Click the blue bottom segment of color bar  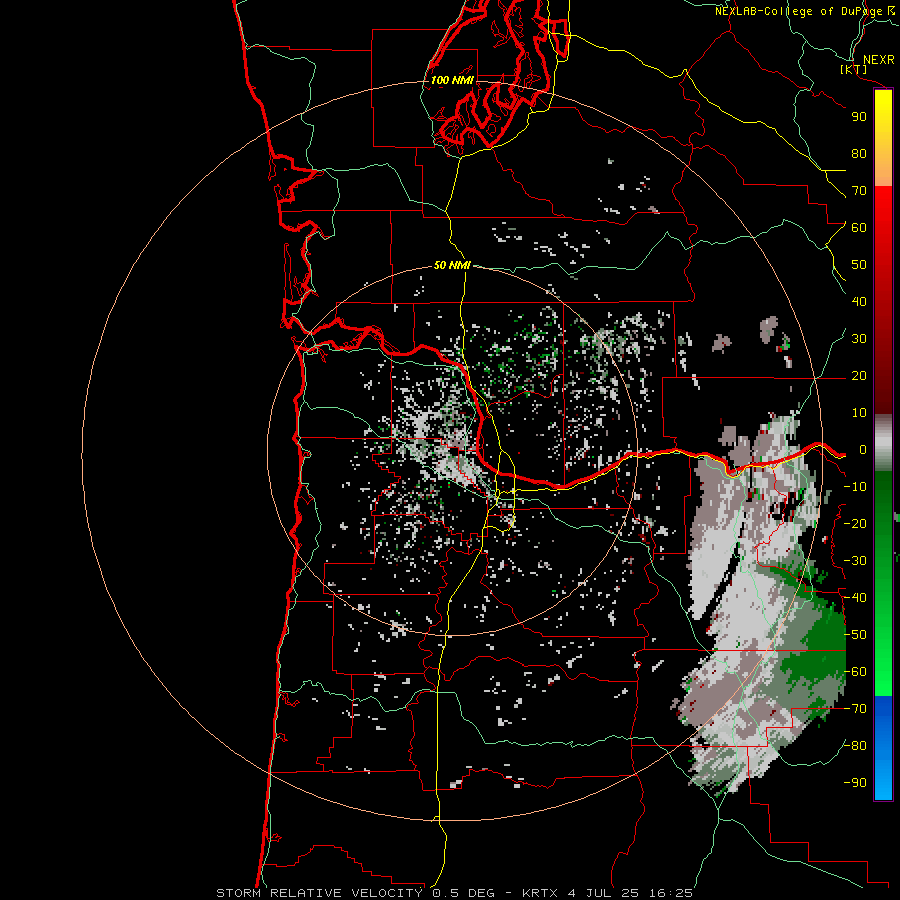point(883,748)
